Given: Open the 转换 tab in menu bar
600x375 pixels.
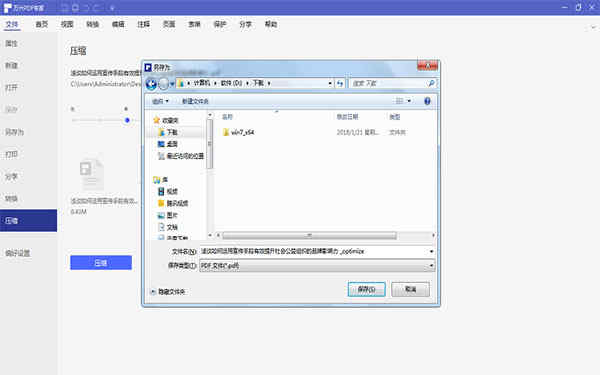Looking at the screenshot, I should [93, 24].
